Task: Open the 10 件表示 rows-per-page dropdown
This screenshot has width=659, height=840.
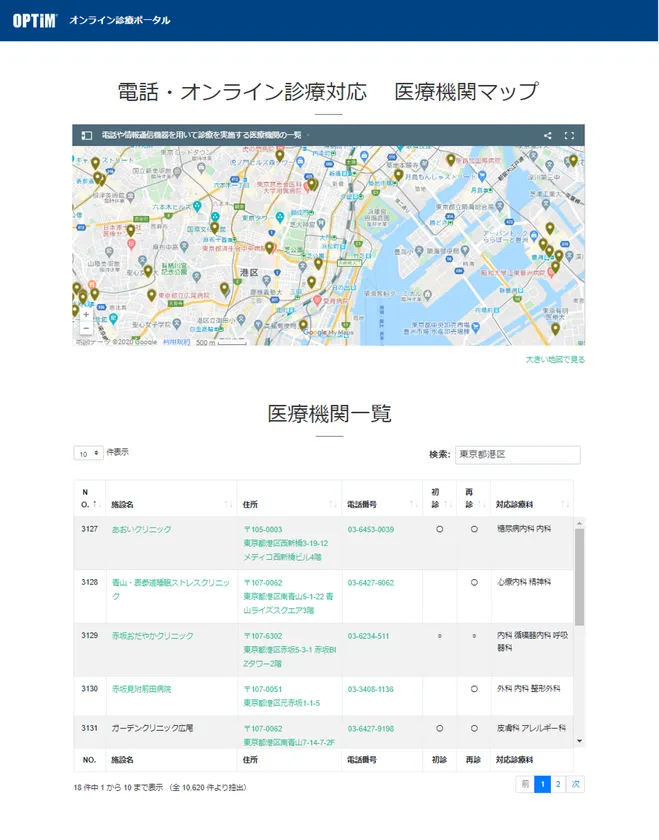Action: tap(88, 454)
